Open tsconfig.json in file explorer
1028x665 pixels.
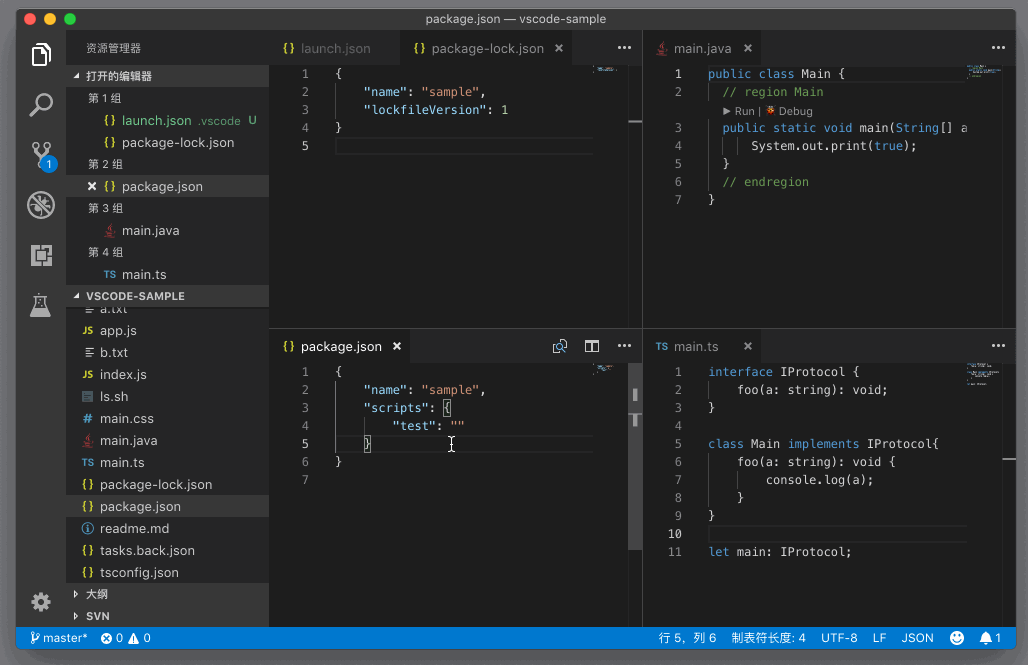[x=138, y=572]
